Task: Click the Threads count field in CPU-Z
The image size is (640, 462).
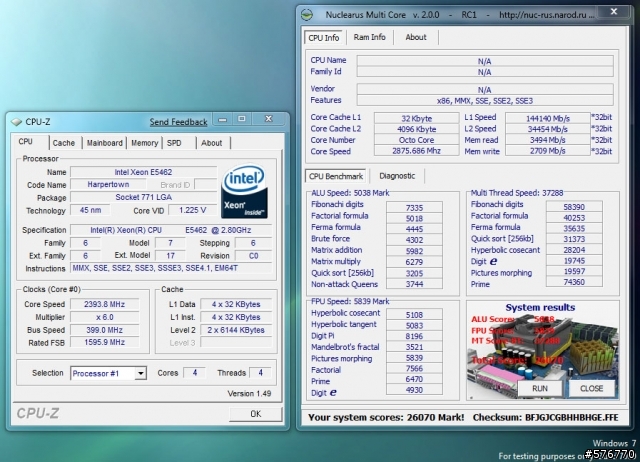Action: tap(260, 373)
